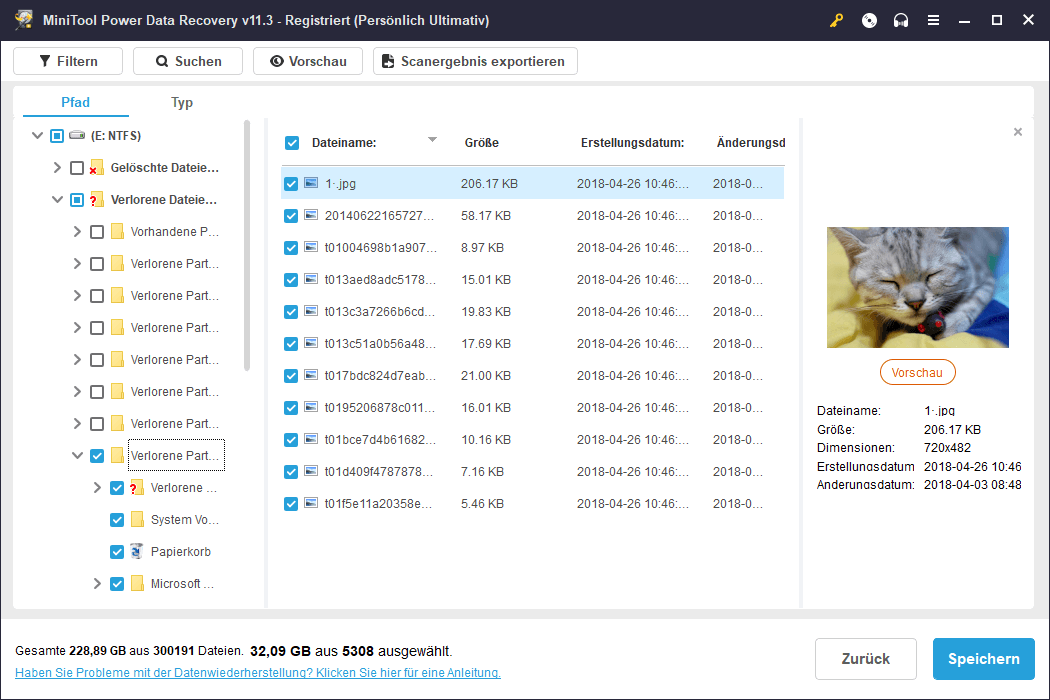Image resolution: width=1050 pixels, height=700 pixels.
Task: Click the Suchen magnifier icon
Action: pos(161,61)
